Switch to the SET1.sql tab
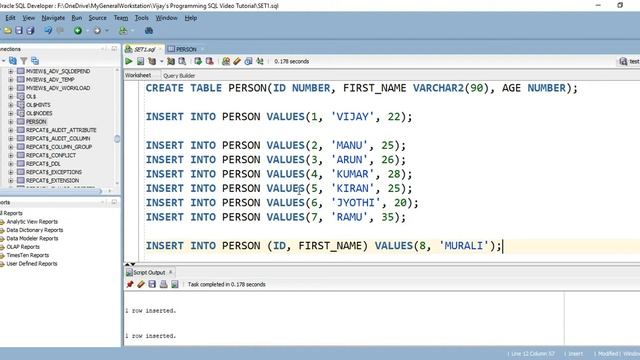 (144, 49)
